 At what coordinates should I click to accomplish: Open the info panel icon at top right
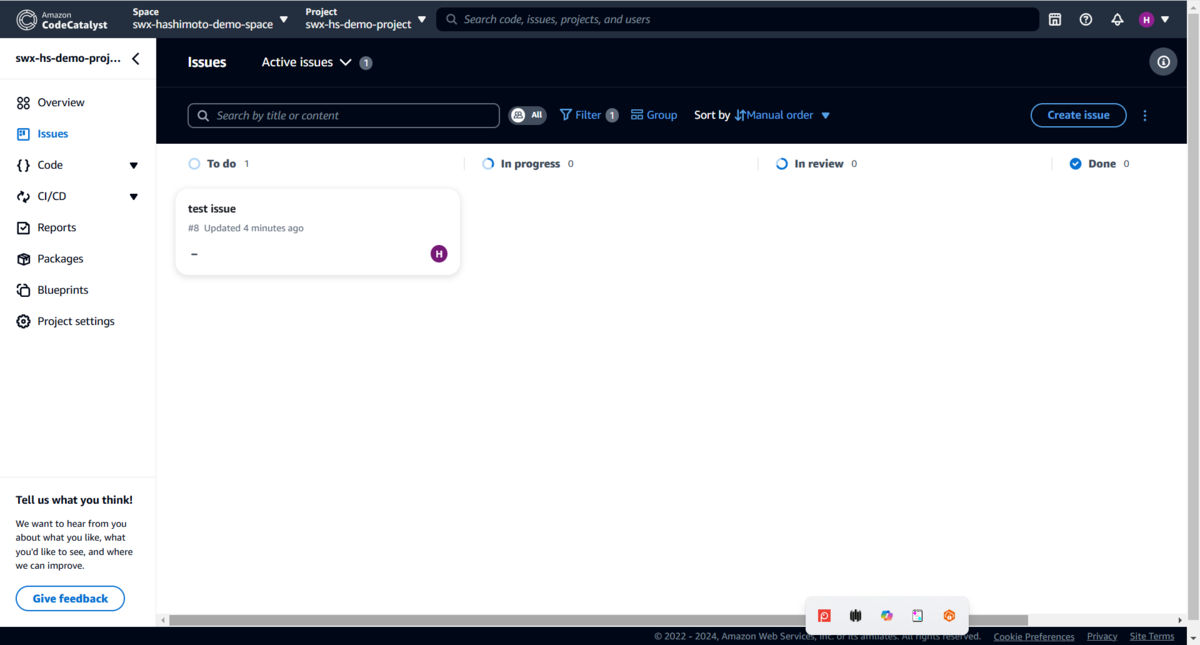(x=1163, y=62)
